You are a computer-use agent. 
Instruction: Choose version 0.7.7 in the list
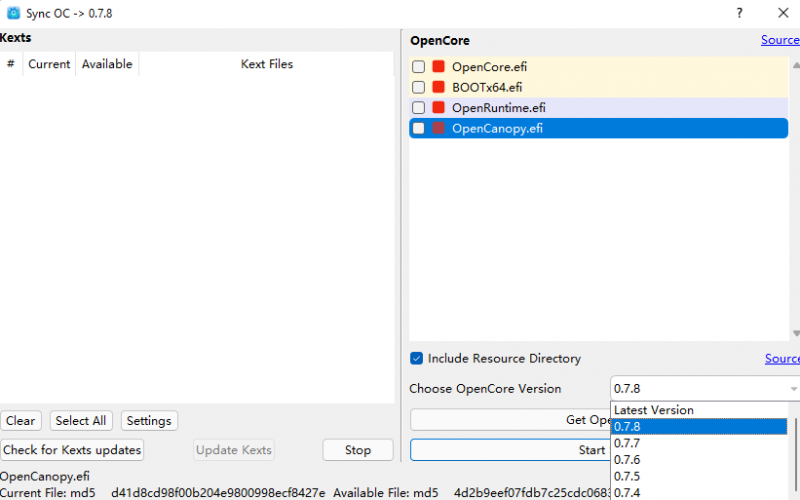click(x=699, y=443)
